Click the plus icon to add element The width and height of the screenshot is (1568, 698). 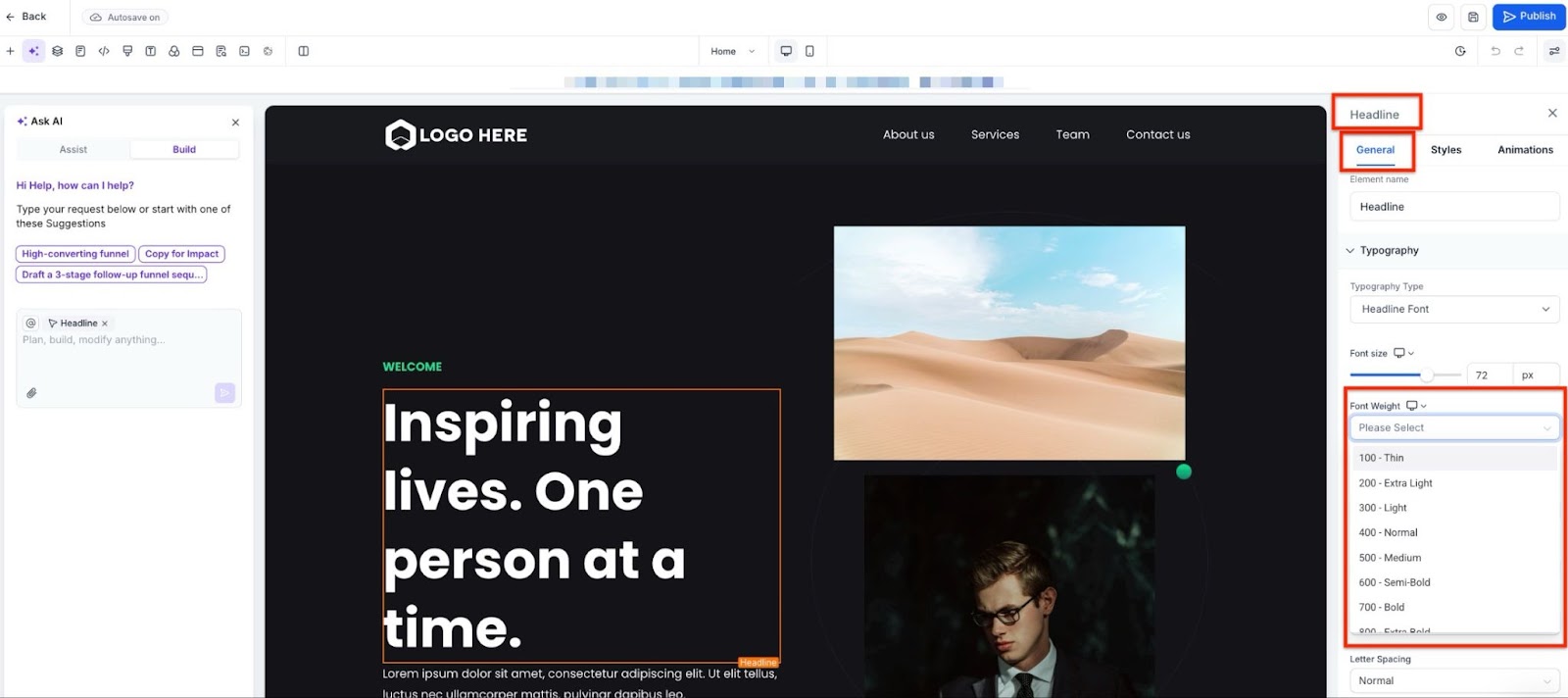(x=11, y=51)
